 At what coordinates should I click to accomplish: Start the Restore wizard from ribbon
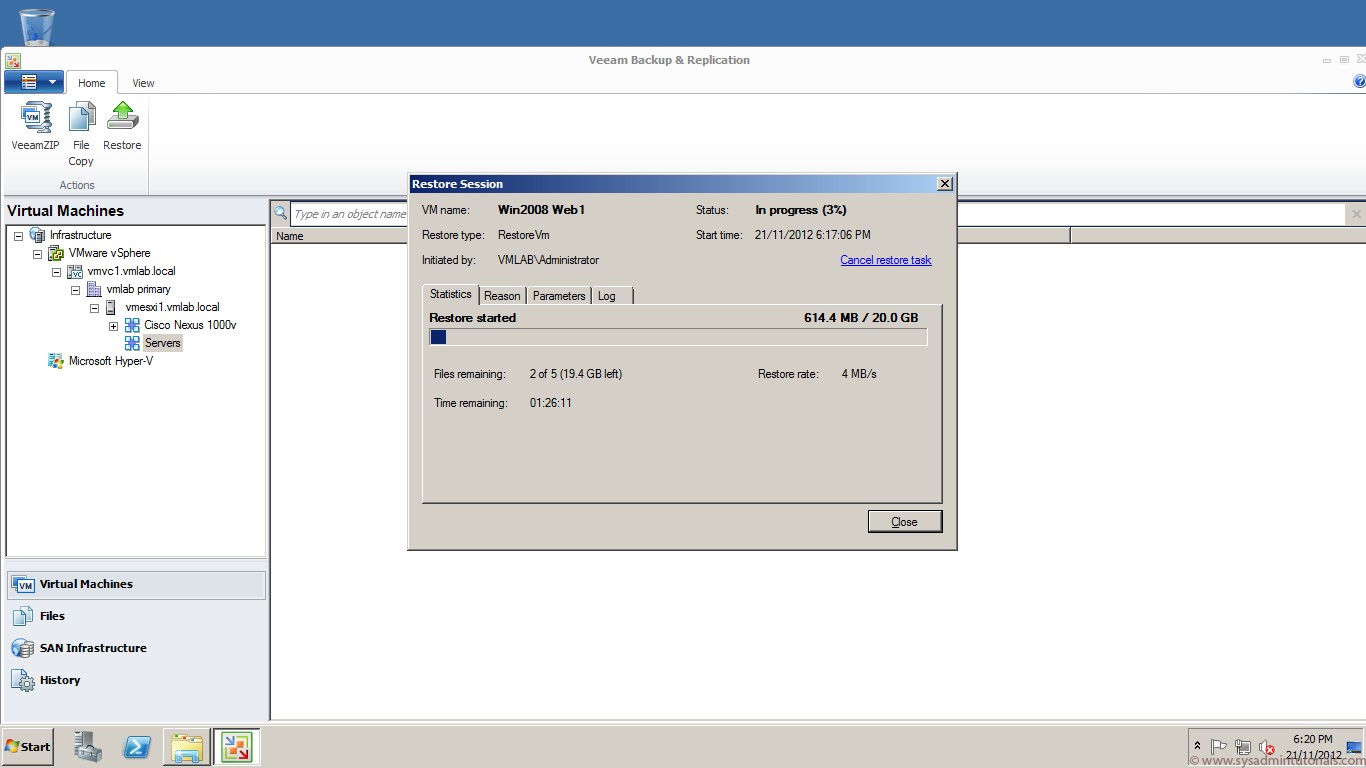122,127
